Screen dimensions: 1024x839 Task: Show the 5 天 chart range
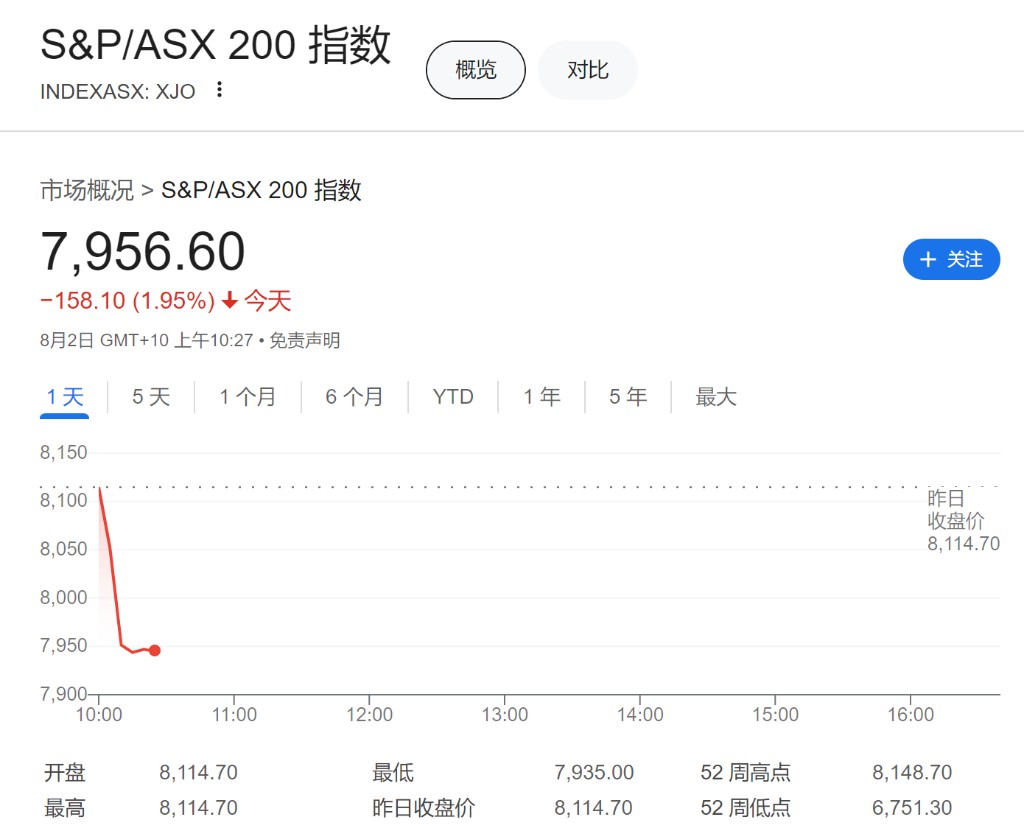point(151,397)
